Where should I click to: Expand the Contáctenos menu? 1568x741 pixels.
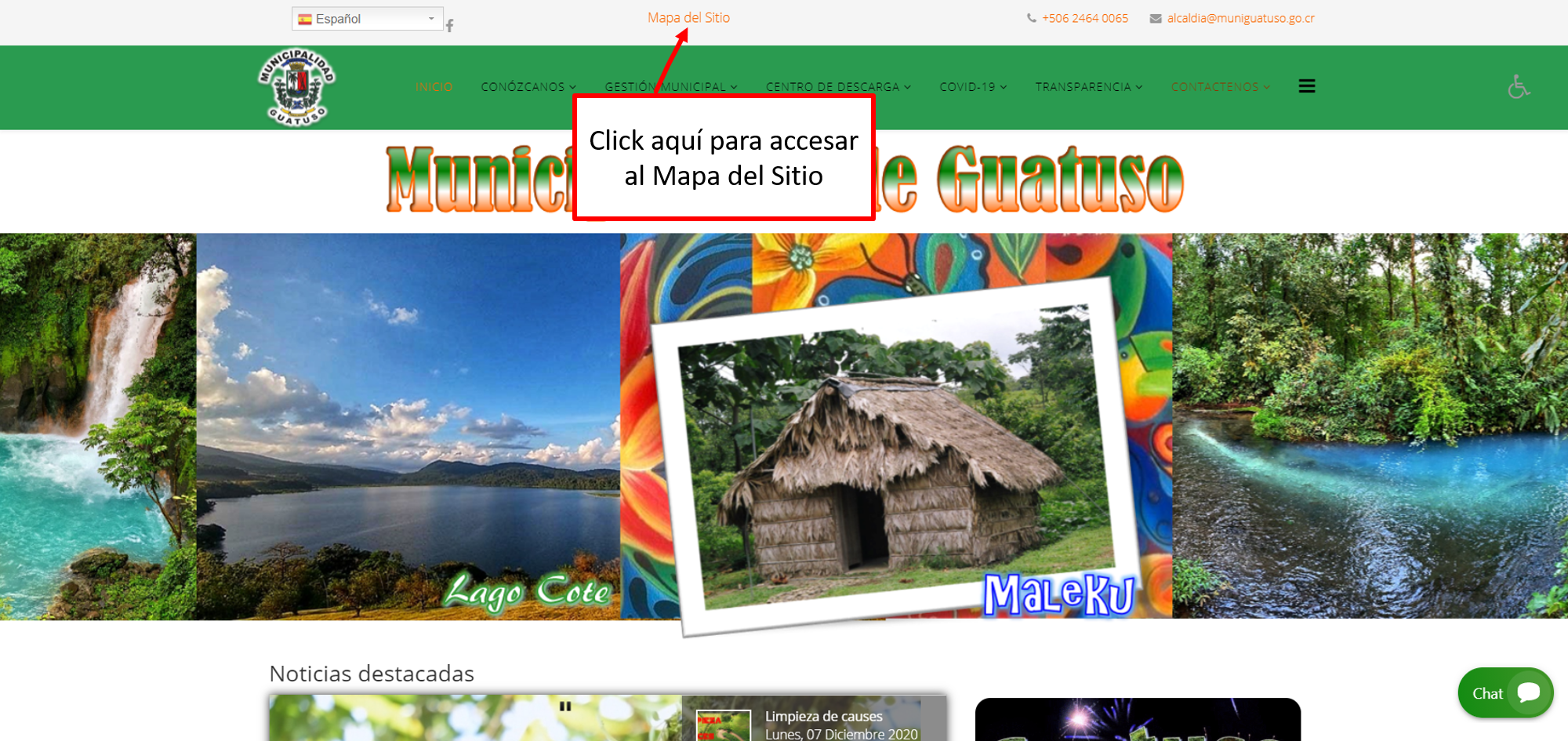point(1220,86)
